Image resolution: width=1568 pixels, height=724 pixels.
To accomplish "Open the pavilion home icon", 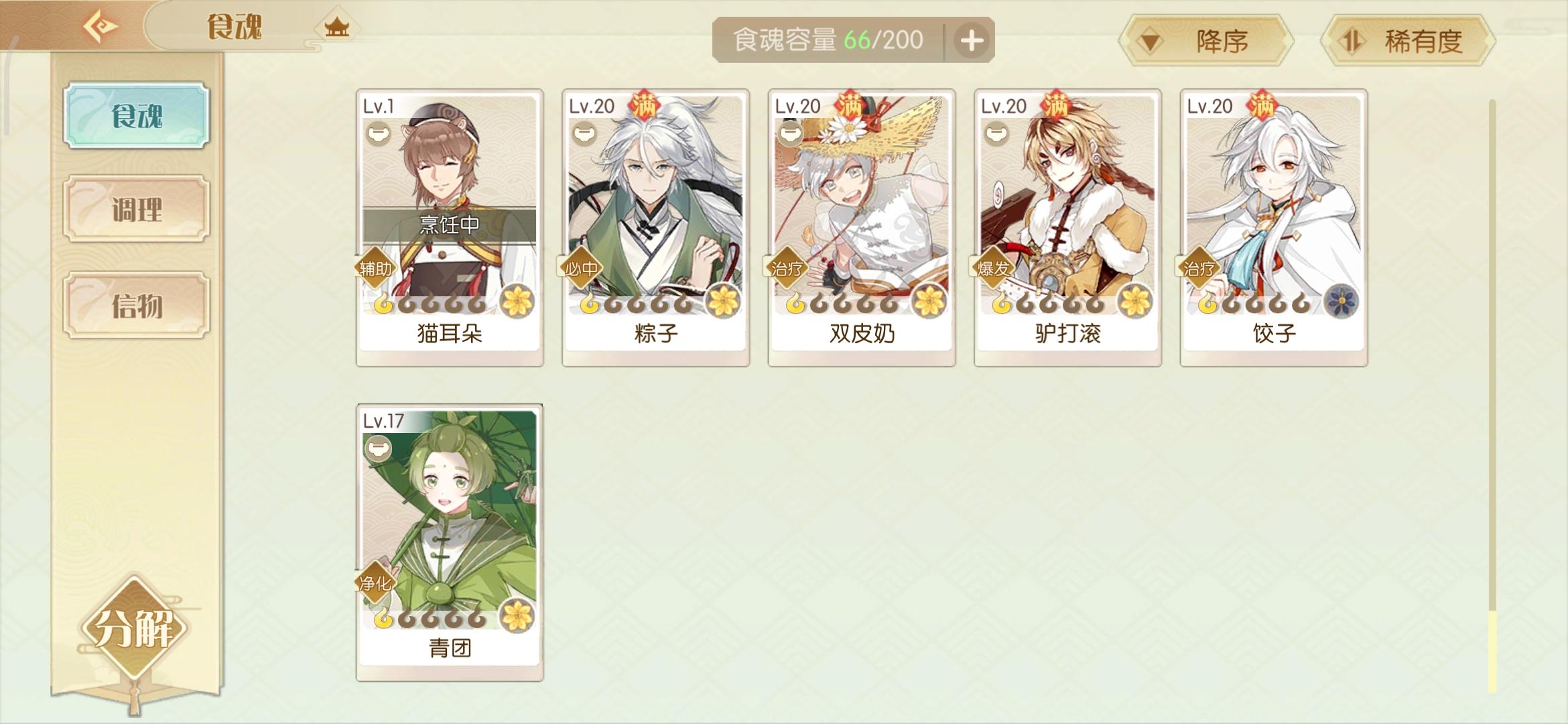I will 336,27.
